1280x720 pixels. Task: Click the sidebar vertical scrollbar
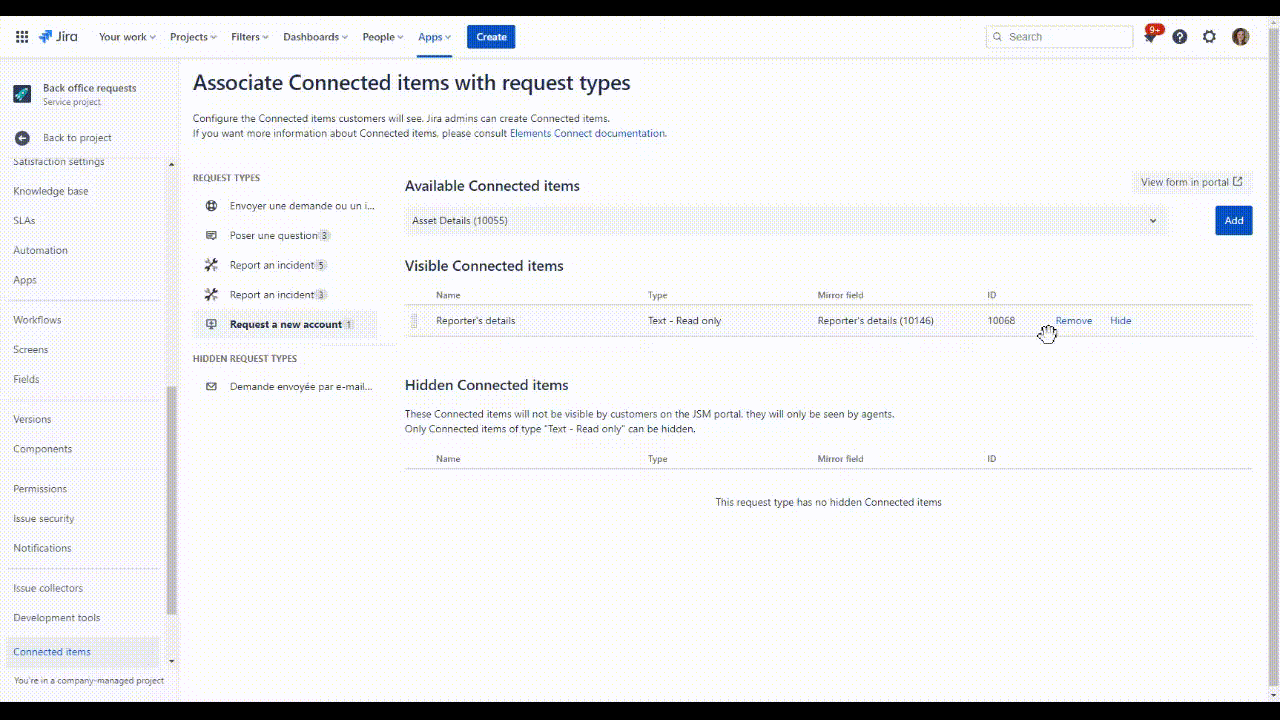coord(171,500)
